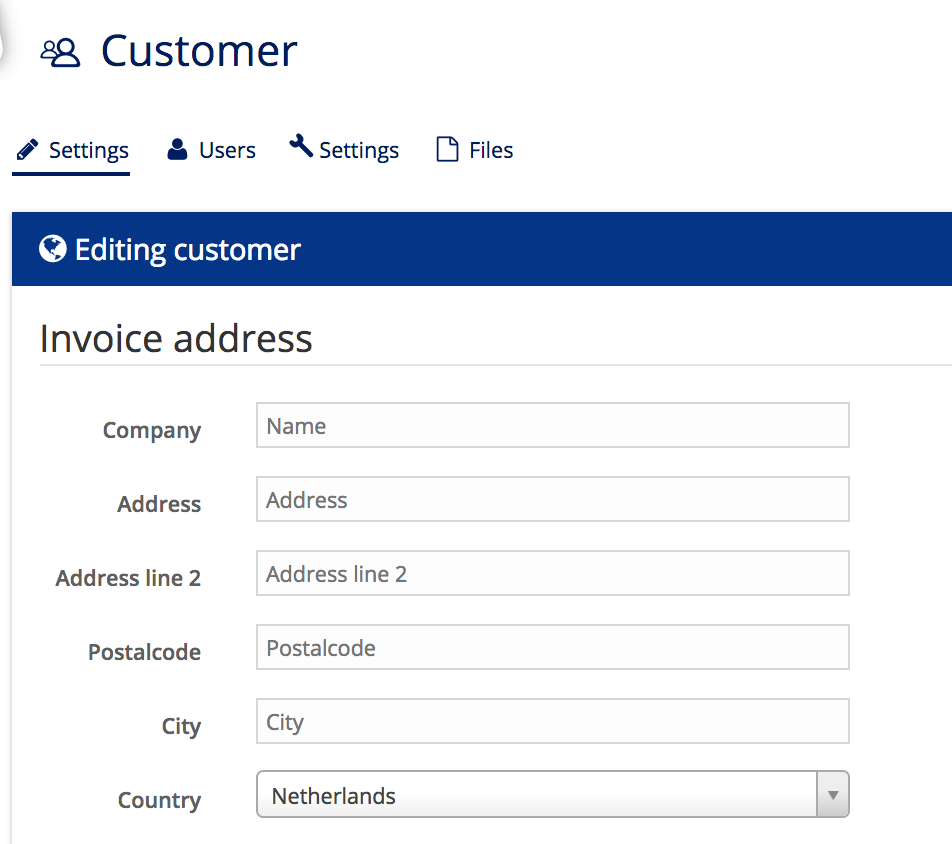This screenshot has height=844, width=952.
Task: Click the Country field label
Action: click(159, 800)
